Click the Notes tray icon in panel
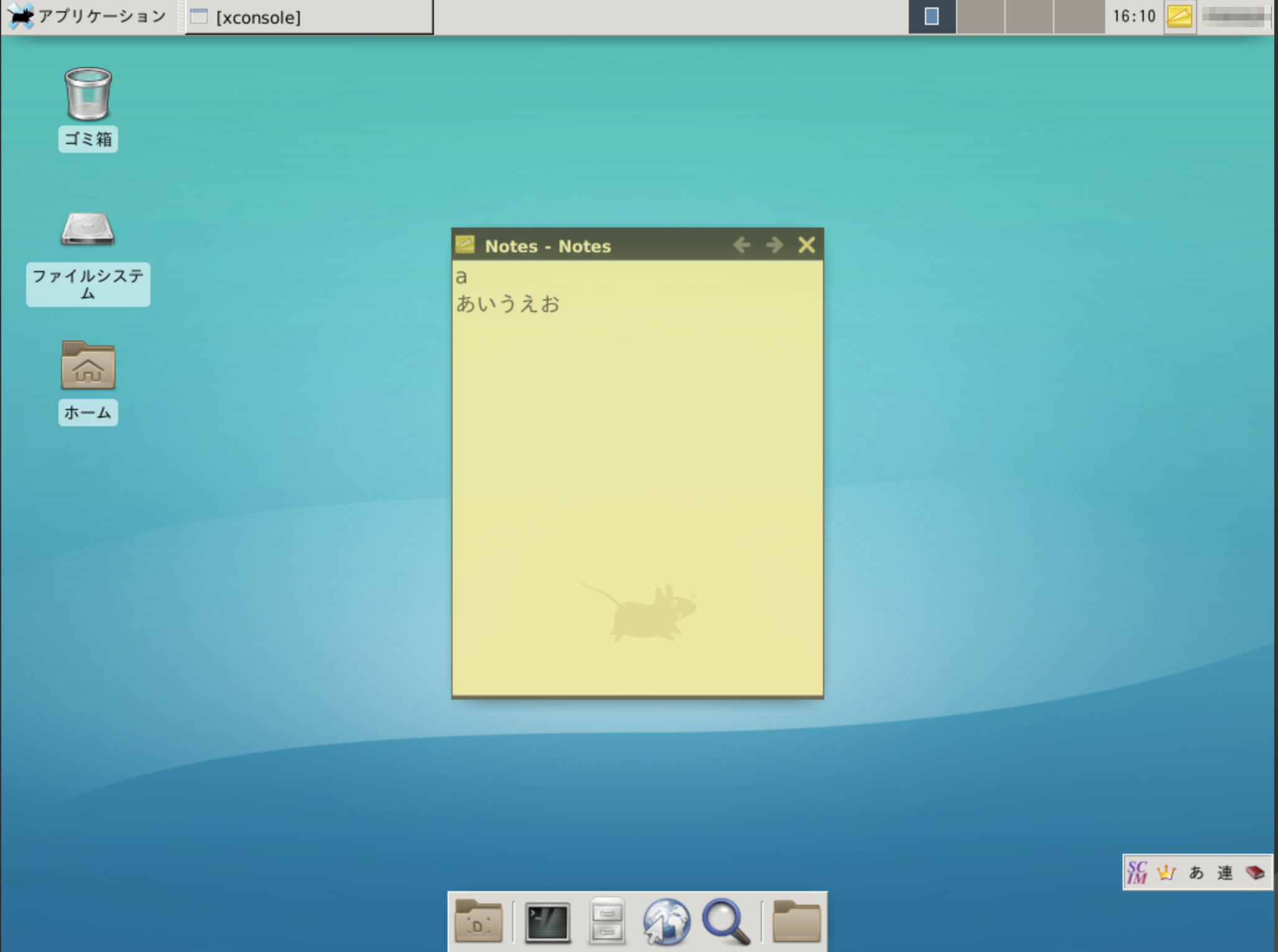Screen dimensions: 1278x952 (1179, 16)
